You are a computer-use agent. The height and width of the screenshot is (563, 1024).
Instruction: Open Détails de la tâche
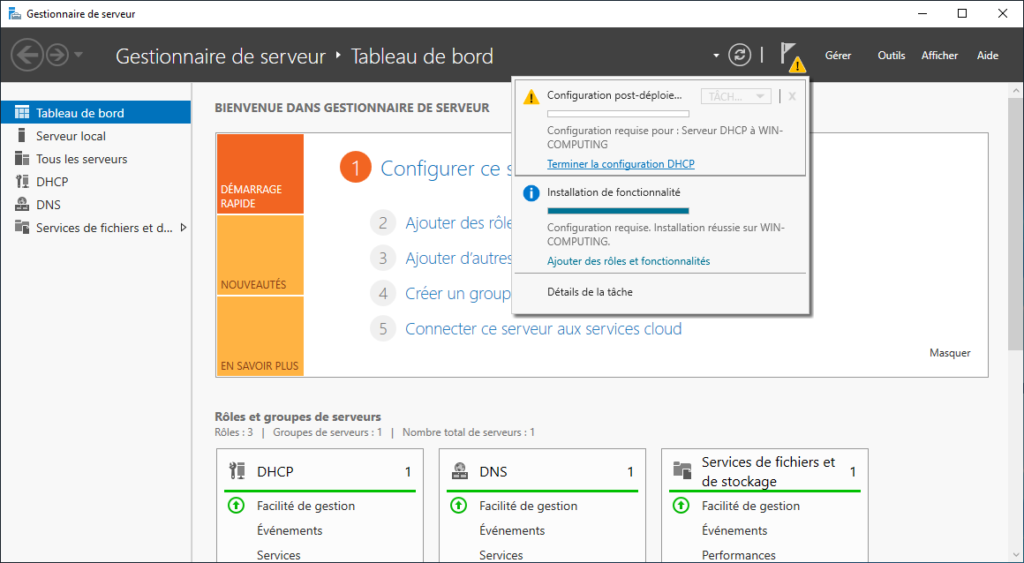589,292
